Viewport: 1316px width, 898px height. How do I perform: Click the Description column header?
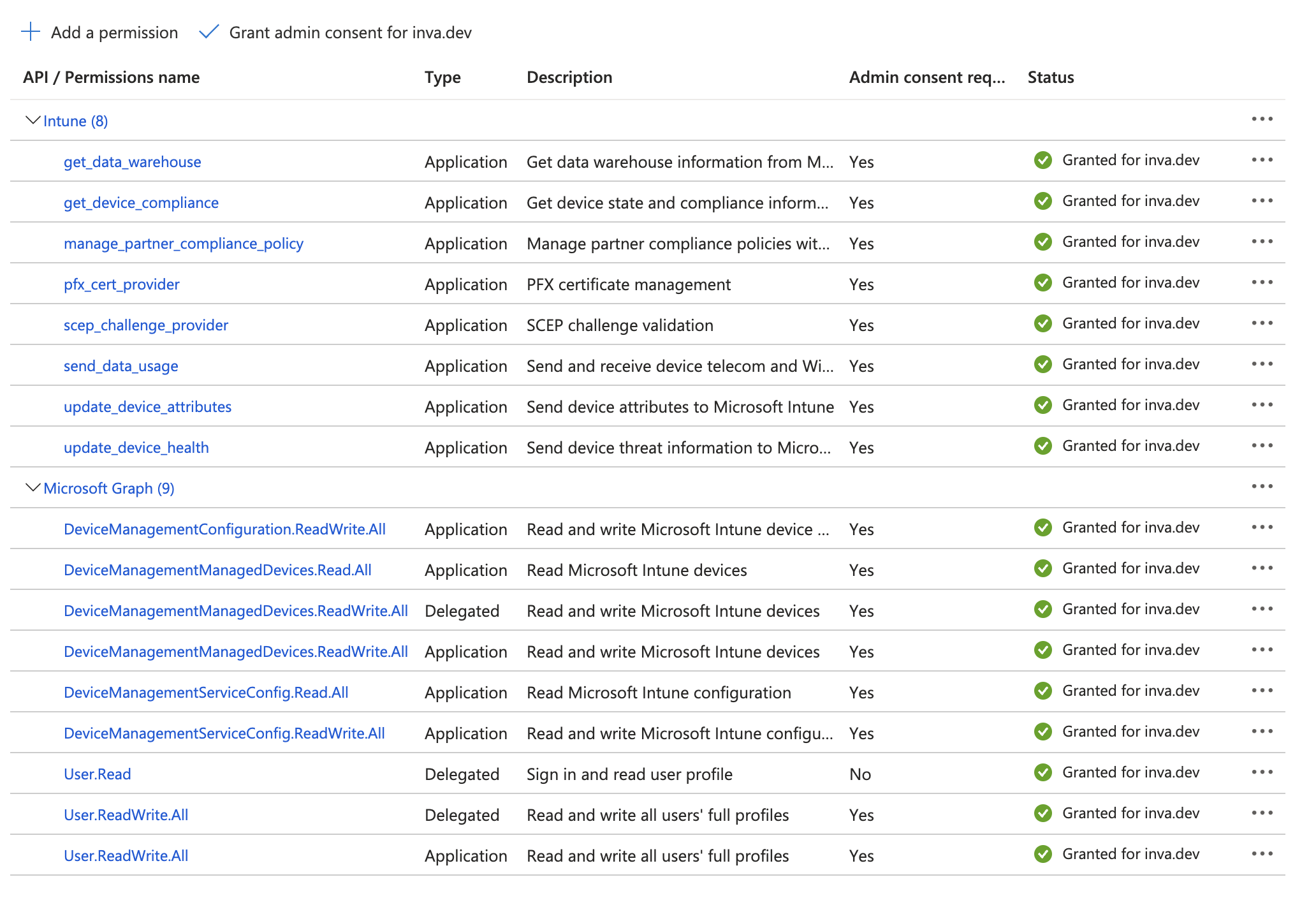pyautogui.click(x=569, y=77)
